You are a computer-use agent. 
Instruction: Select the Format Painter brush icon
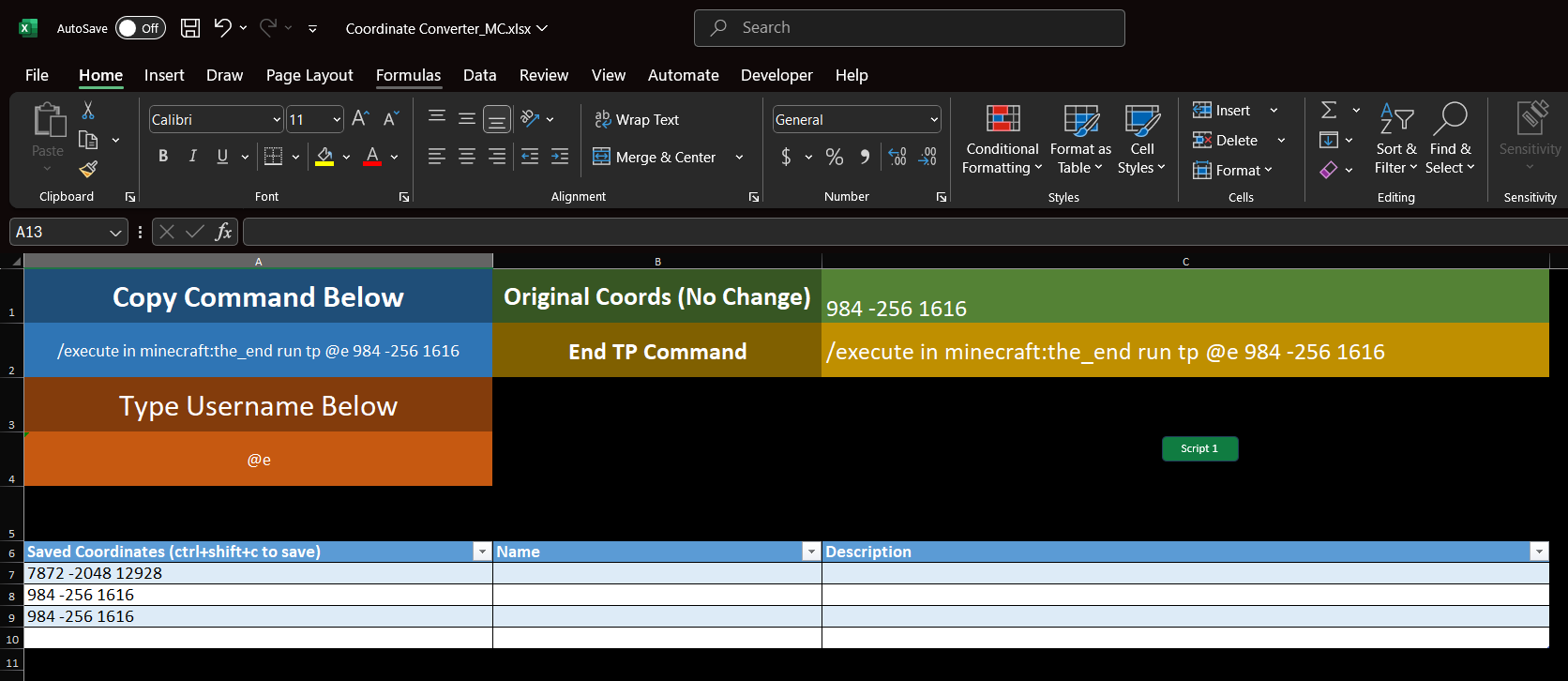click(88, 169)
